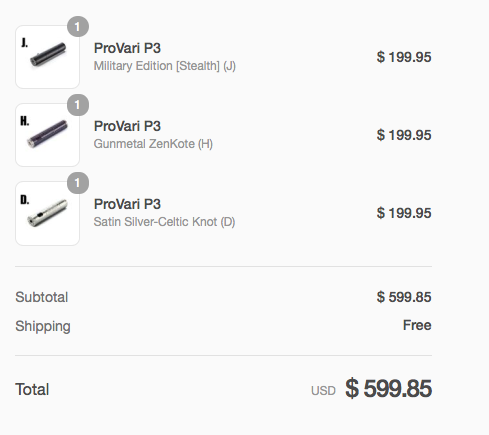Click ProVari P3 title above Military Edition
The width and height of the screenshot is (489, 435).
[x=127, y=48]
